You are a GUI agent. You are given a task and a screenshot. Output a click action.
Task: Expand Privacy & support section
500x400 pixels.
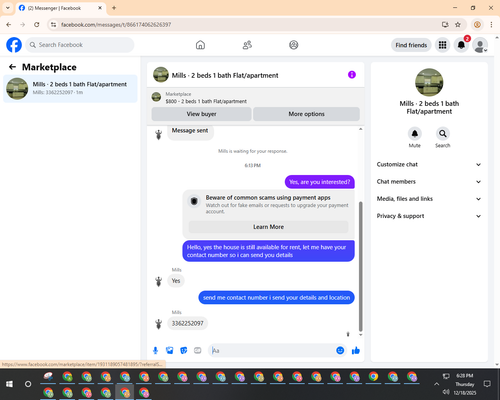pos(429,216)
